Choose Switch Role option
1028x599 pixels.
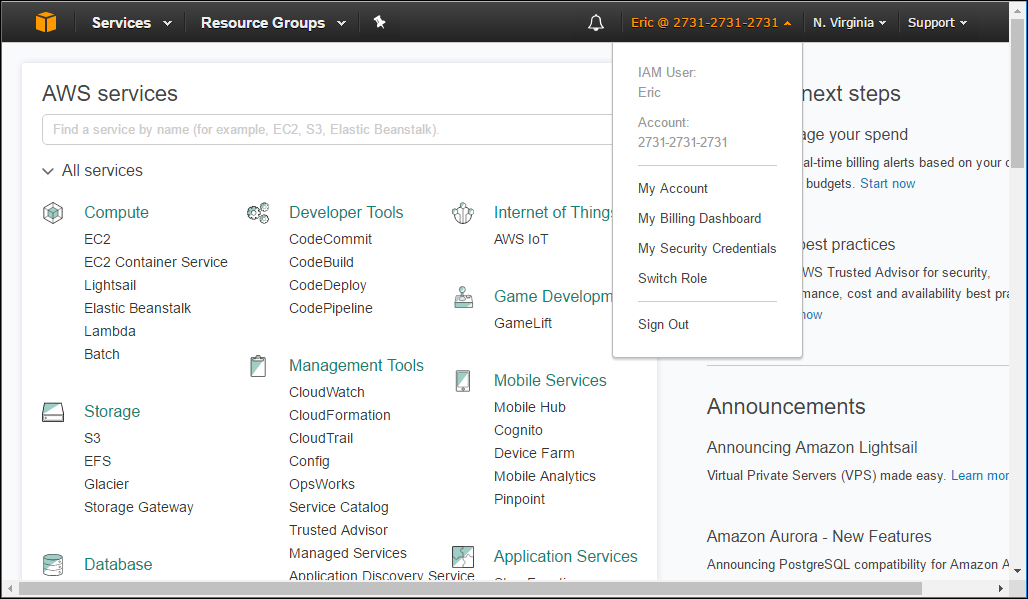tap(673, 279)
